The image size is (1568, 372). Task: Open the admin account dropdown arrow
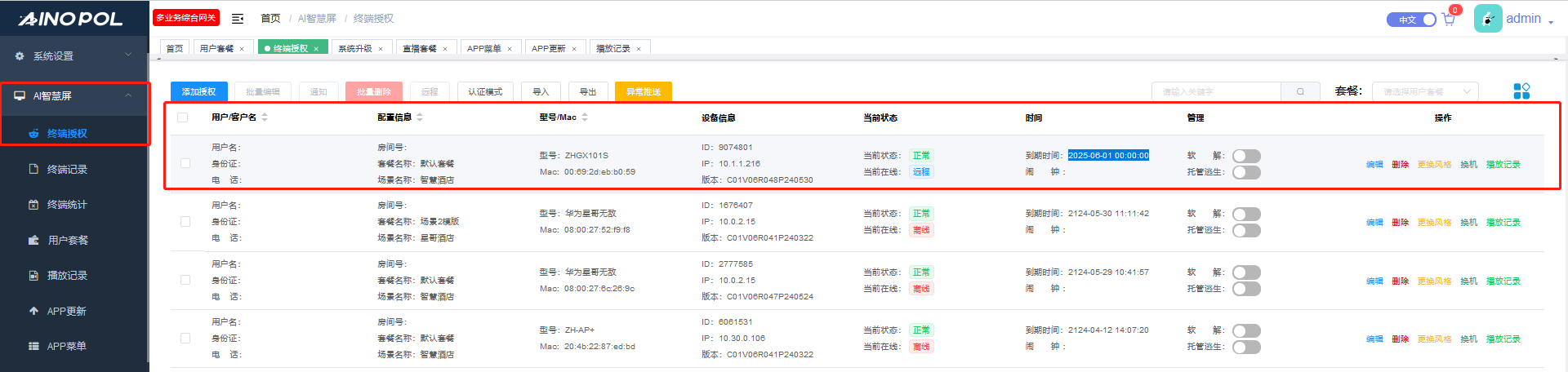[1551, 22]
